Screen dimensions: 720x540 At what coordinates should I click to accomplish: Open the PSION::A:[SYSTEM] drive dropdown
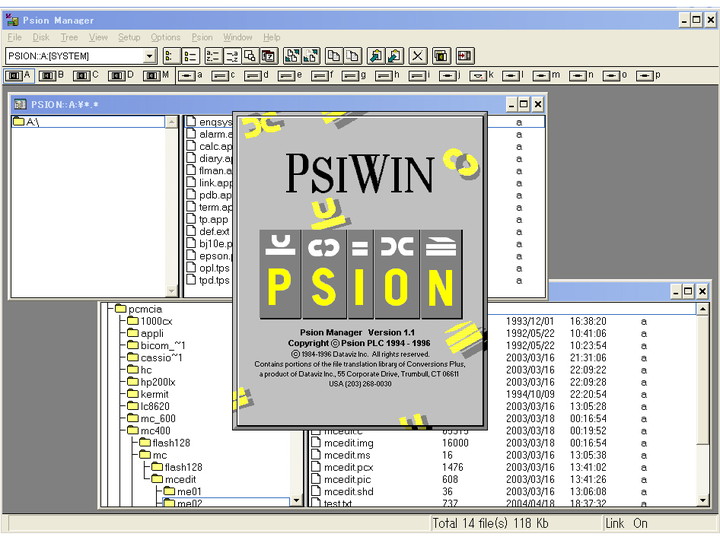[x=149, y=56]
